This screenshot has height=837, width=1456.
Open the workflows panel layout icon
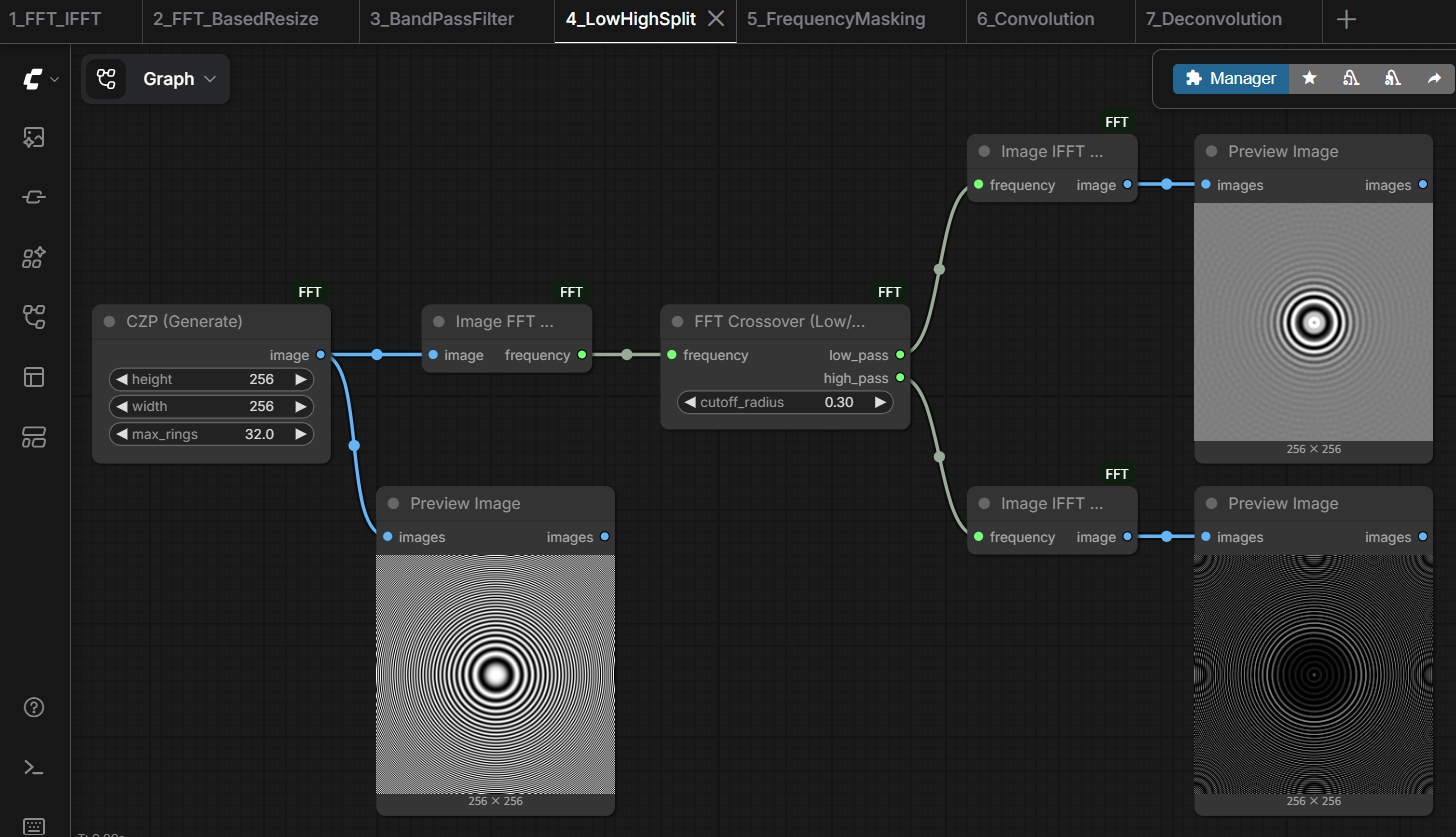tap(34, 377)
